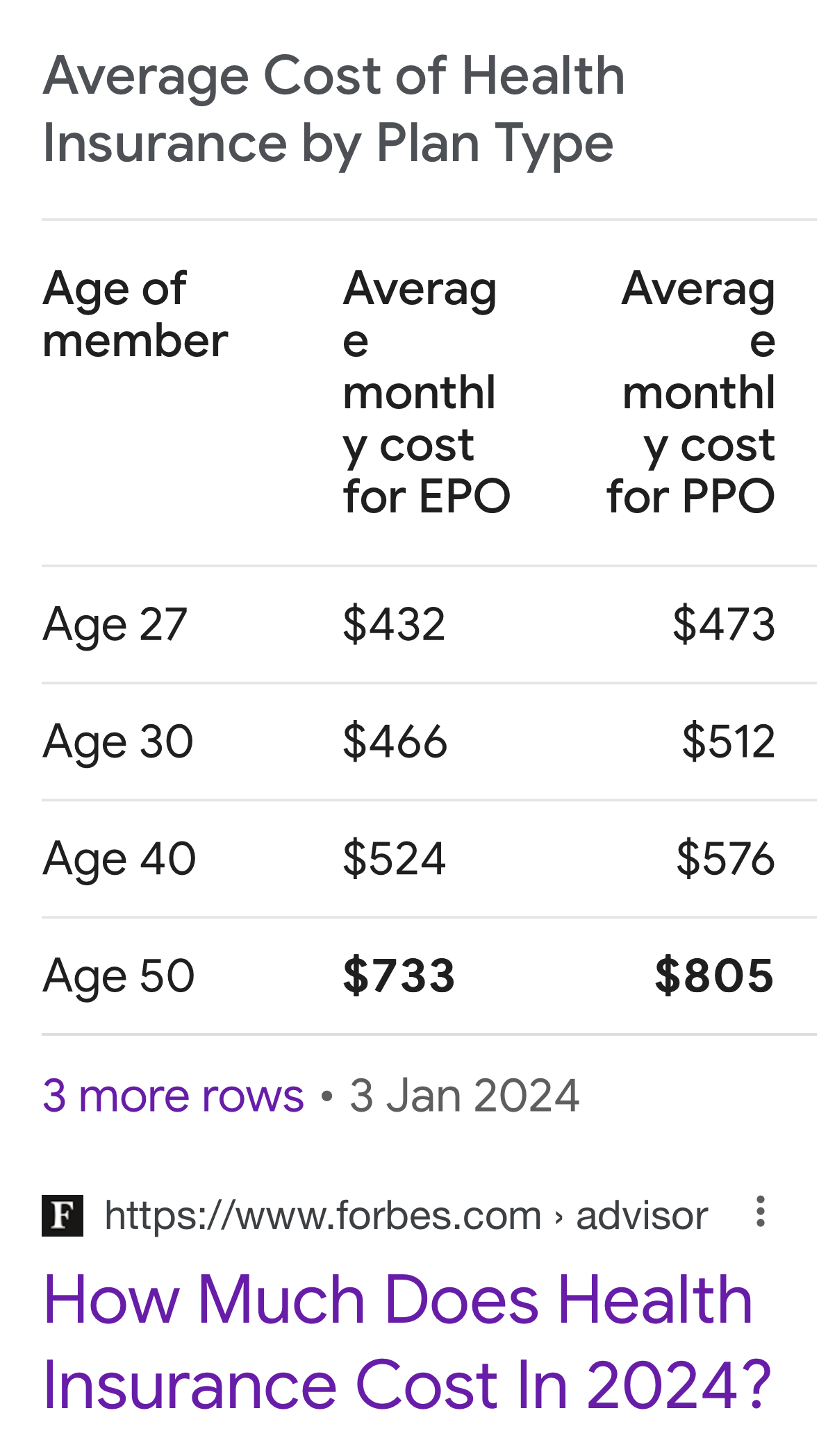Click the Average Cost of Health Insurance heading
The image size is (819, 1456).
pyautogui.click(x=334, y=110)
